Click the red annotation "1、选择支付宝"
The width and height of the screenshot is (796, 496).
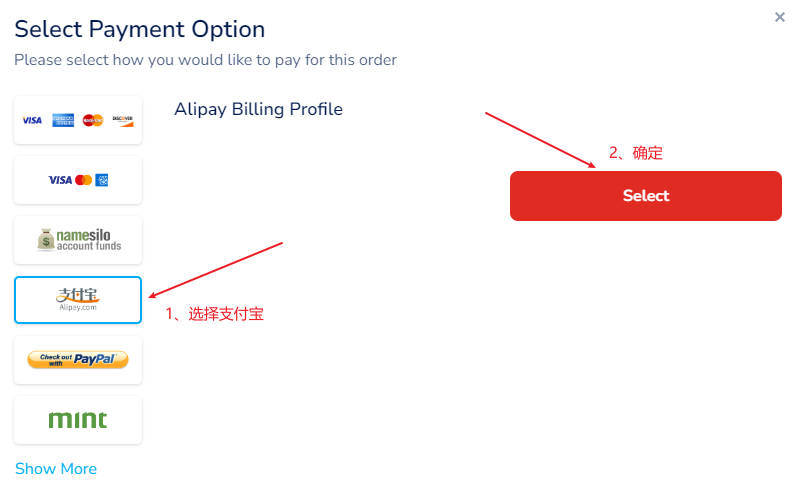tap(215, 314)
